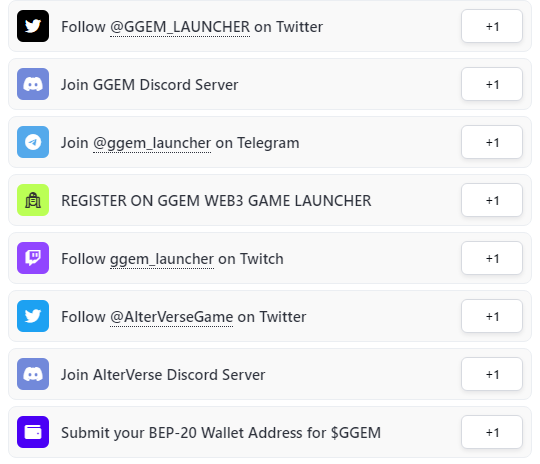The height and width of the screenshot is (464, 540).
Task: Expand the Submit BEP-20 Wallet Address entry
Action: [270, 432]
